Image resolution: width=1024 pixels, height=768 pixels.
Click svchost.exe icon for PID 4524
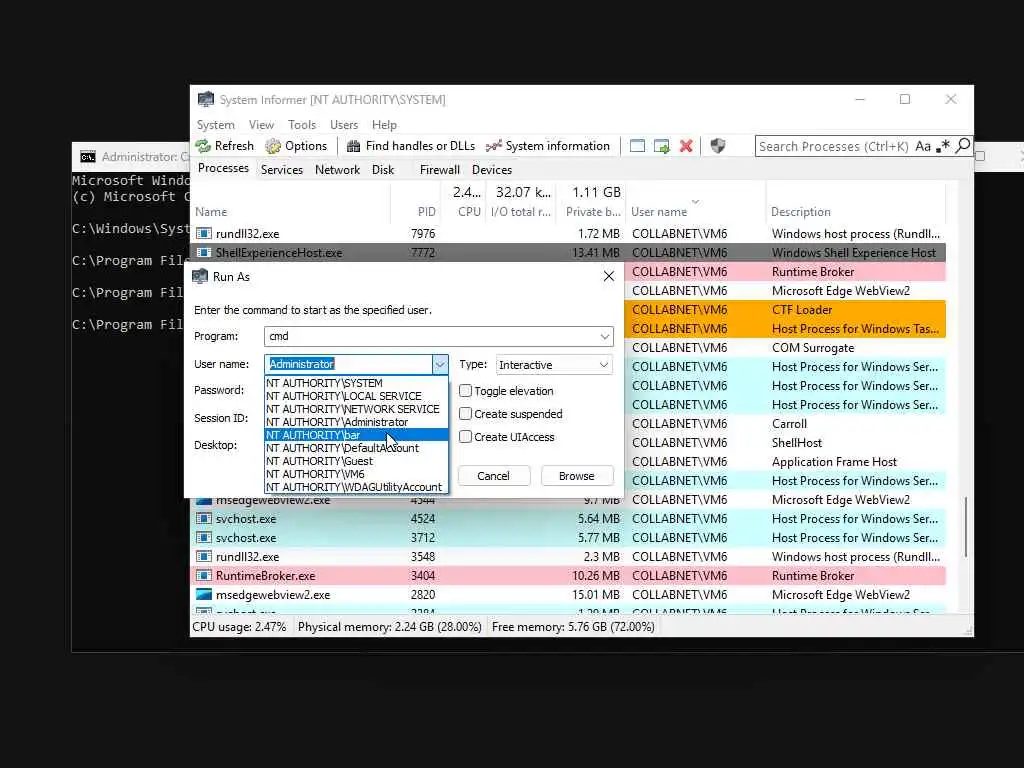[x=204, y=519]
